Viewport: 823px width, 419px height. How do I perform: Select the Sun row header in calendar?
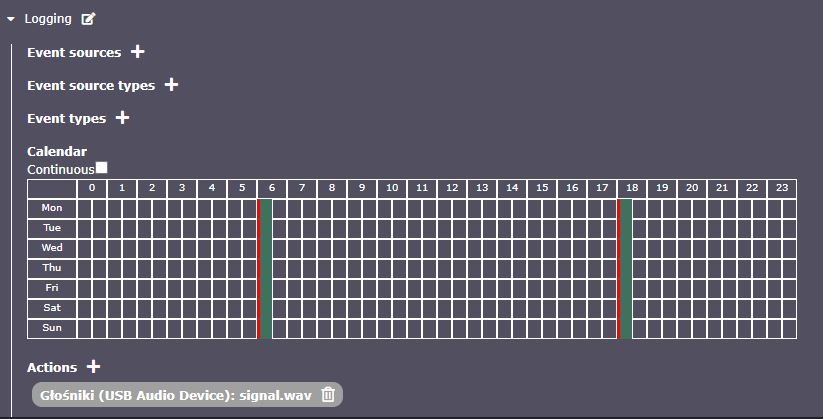tap(52, 328)
